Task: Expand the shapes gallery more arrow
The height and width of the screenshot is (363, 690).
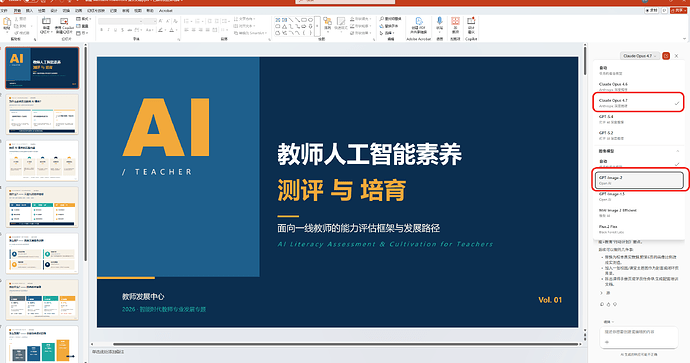Action: (317, 27)
